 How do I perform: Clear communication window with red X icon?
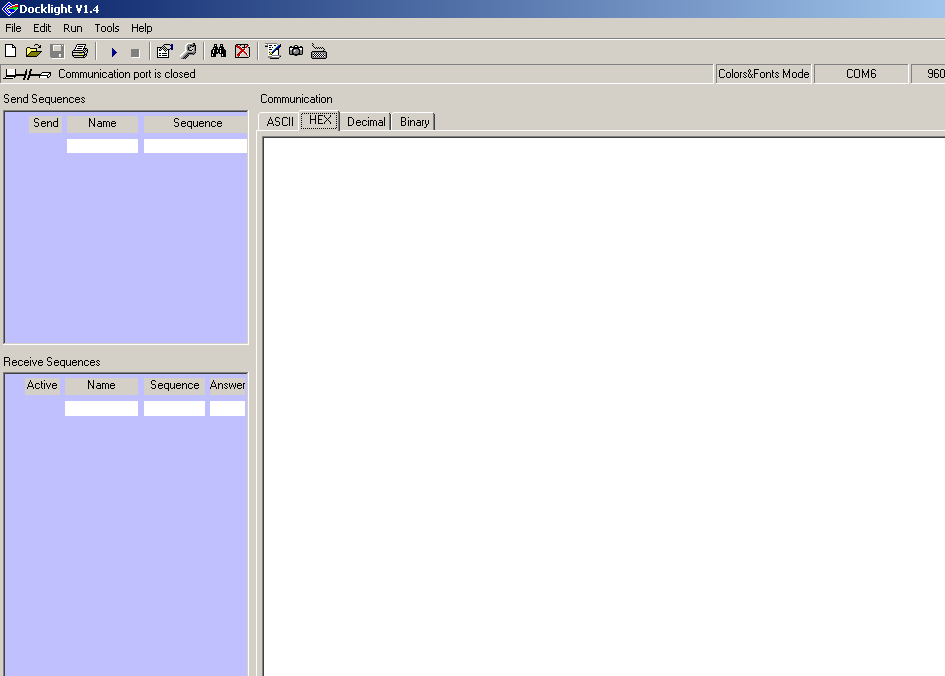(242, 51)
